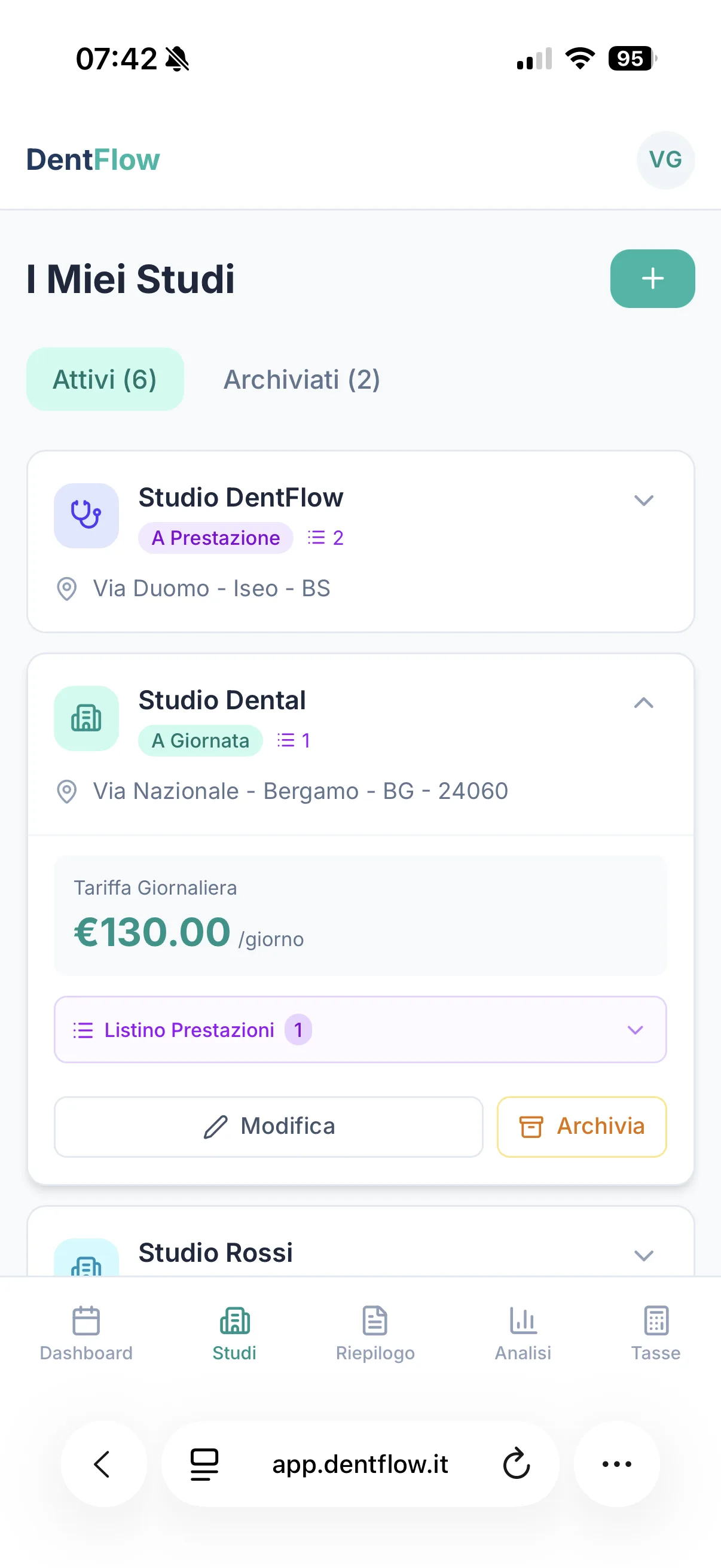The height and width of the screenshot is (1568, 721).
Task: Tap the Studio DentFlow stethoscope icon
Action: 87,515
